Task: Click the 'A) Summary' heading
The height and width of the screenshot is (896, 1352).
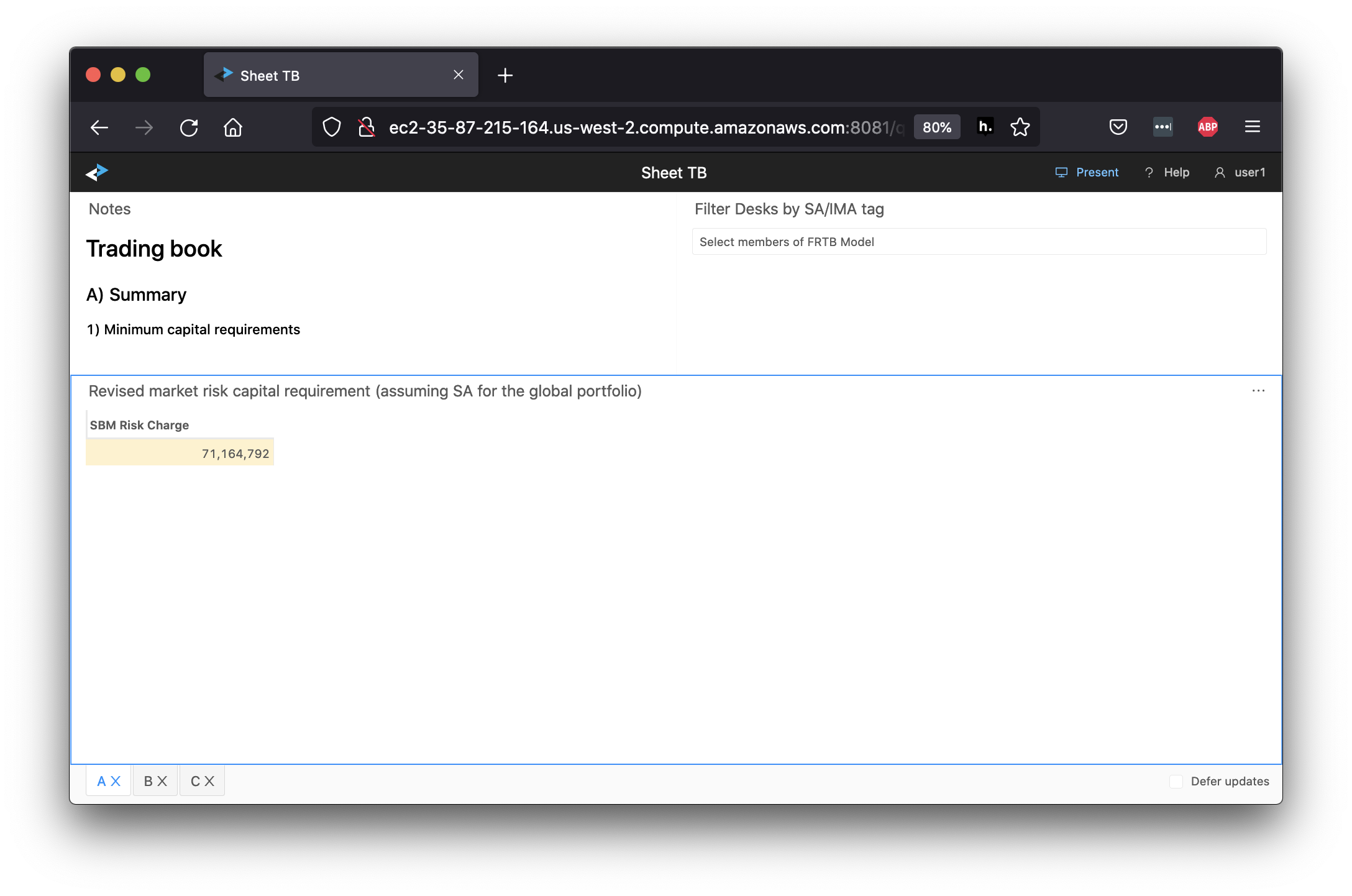Action: [x=137, y=295]
